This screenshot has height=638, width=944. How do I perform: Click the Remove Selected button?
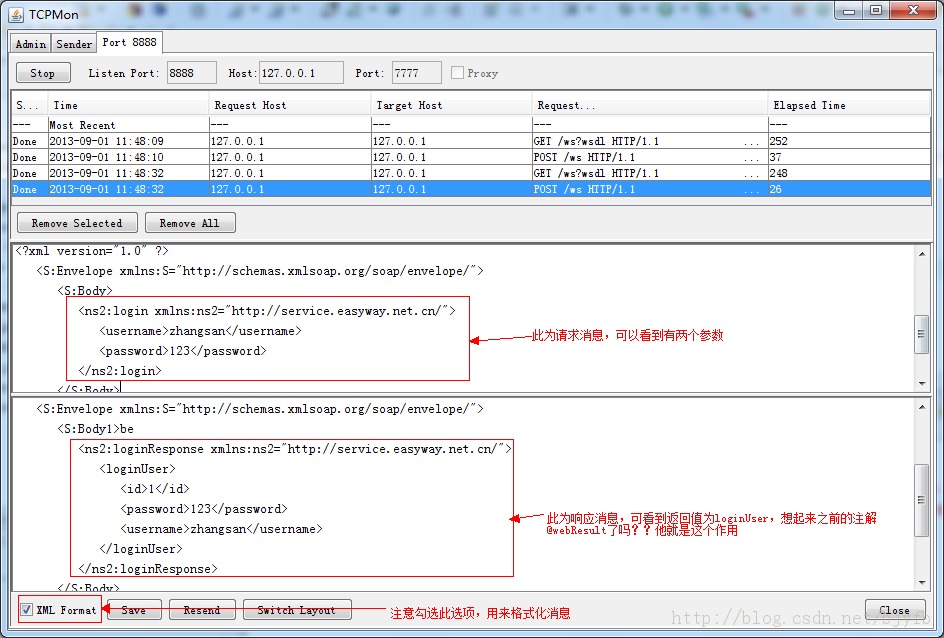(x=76, y=222)
